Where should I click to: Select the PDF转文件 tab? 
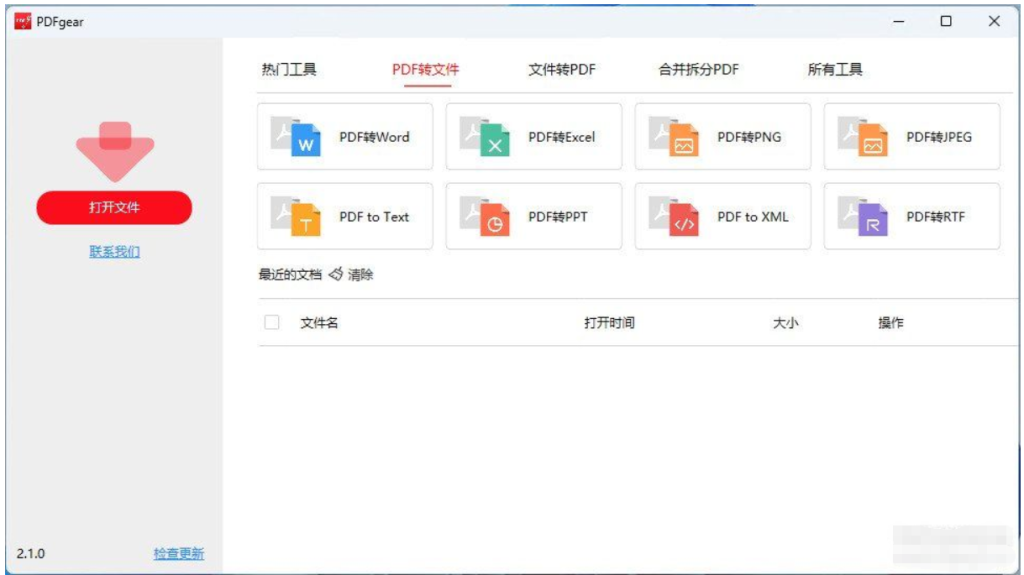pos(425,69)
